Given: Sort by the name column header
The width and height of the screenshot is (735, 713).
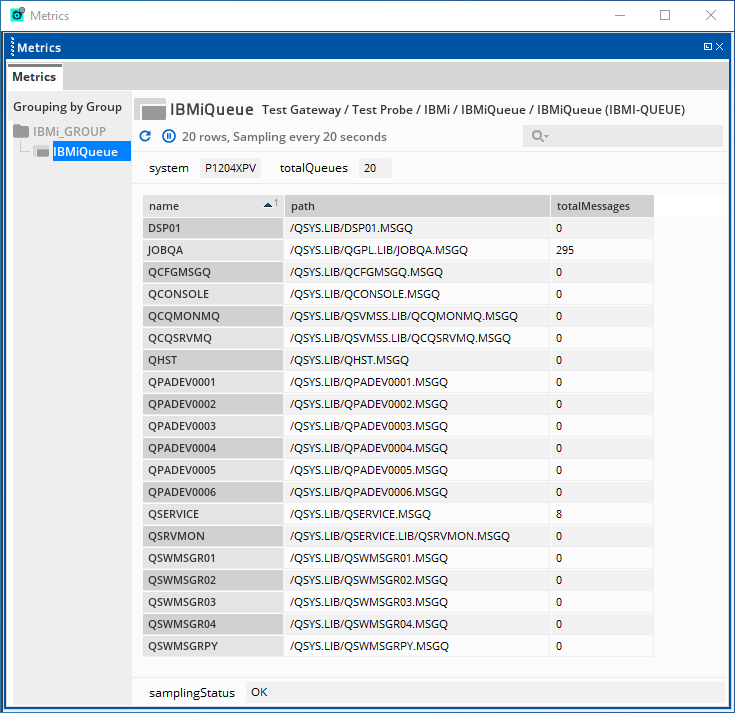Looking at the screenshot, I should click(205, 206).
